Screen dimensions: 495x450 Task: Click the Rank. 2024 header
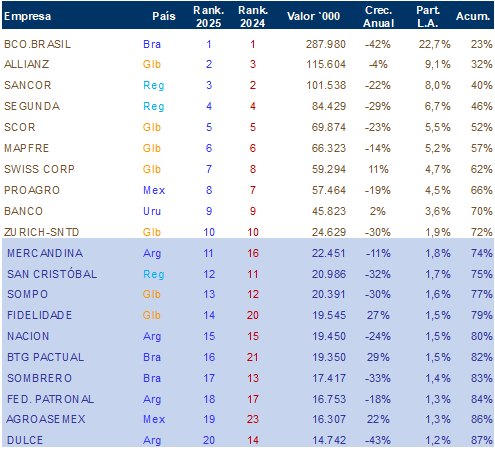pyautogui.click(x=253, y=17)
